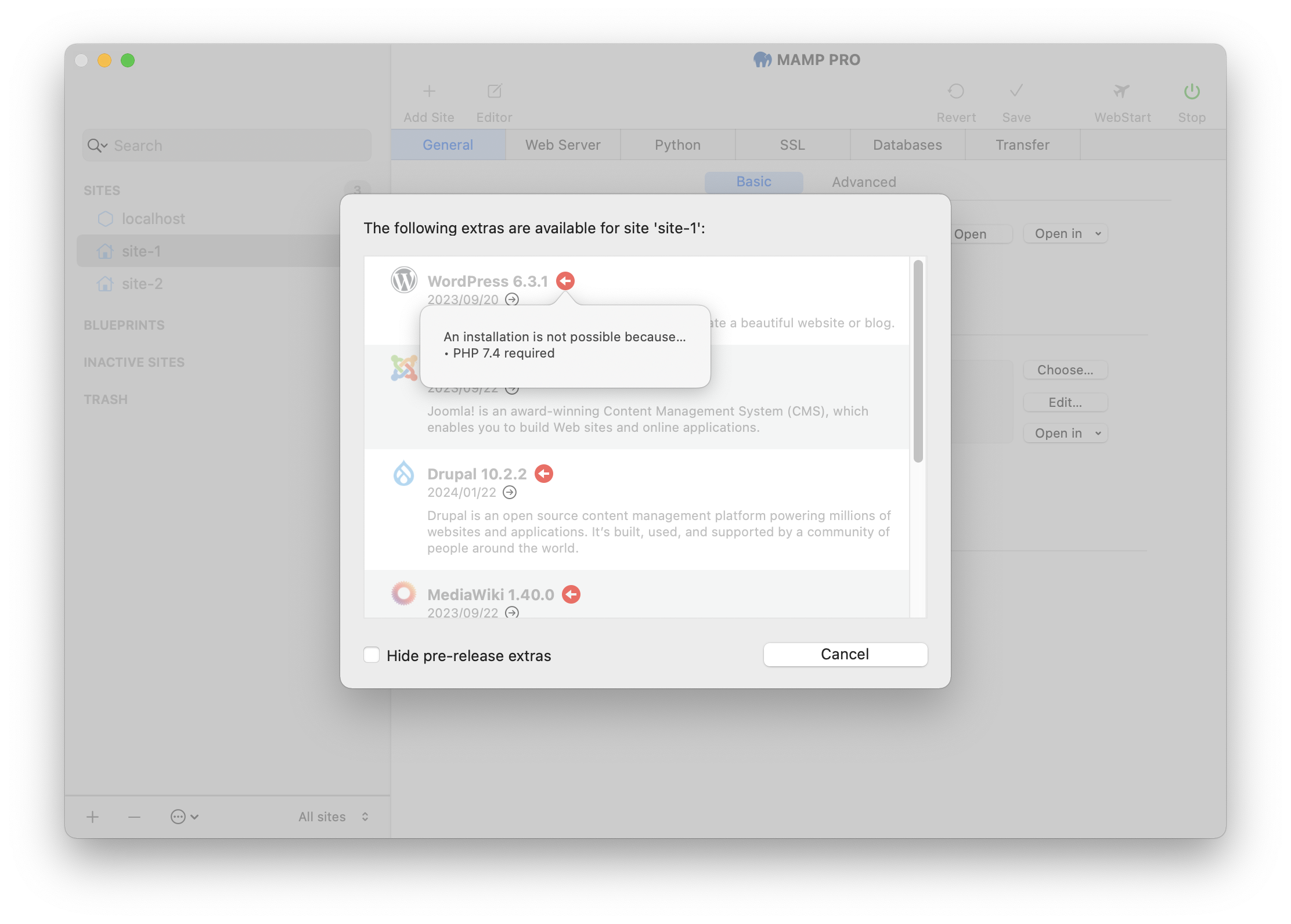This screenshot has height=924, width=1291.
Task: Click the house icon beside site-1
Action: 105,251
